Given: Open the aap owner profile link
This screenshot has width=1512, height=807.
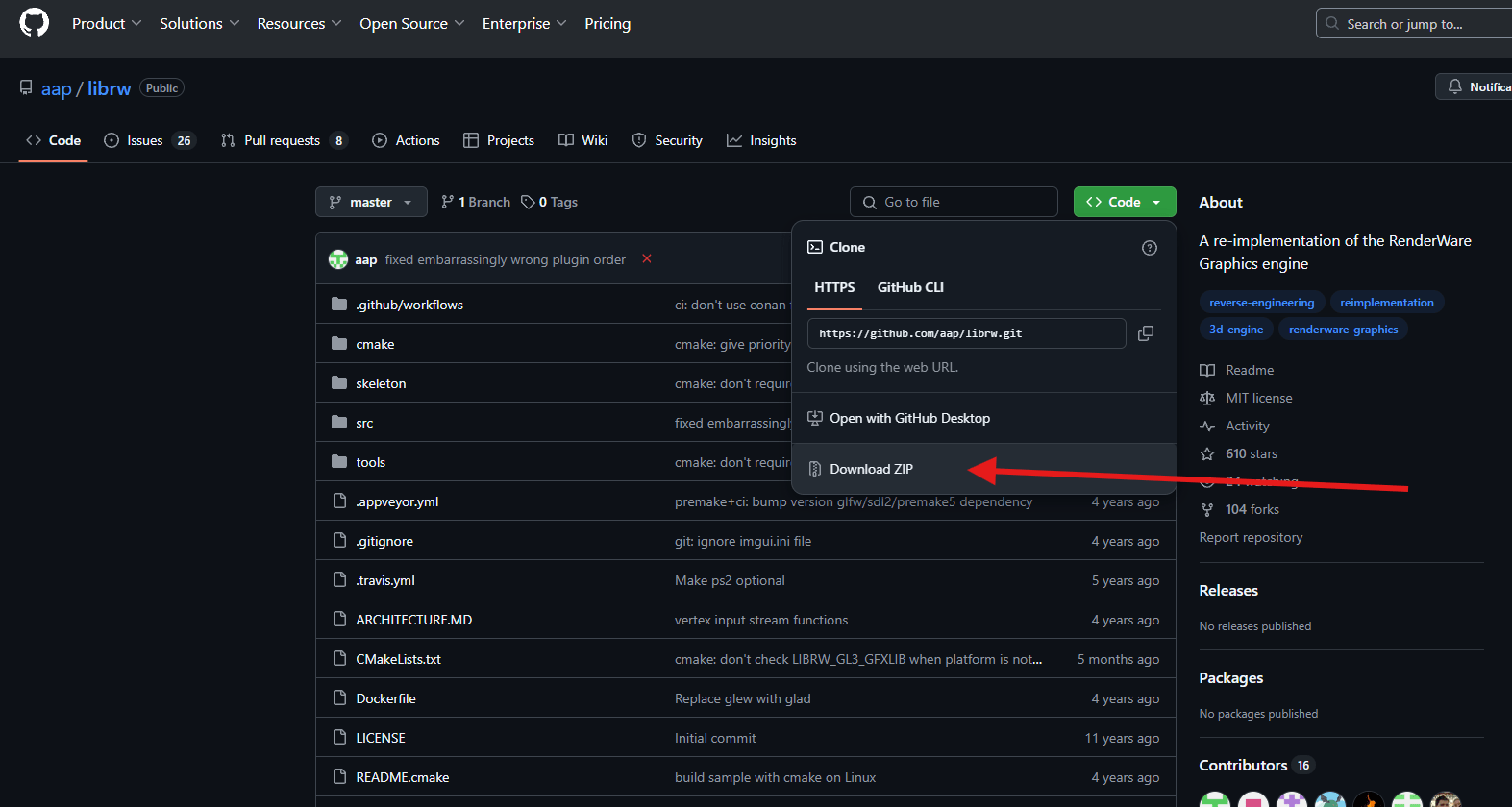Looking at the screenshot, I should 57,88.
